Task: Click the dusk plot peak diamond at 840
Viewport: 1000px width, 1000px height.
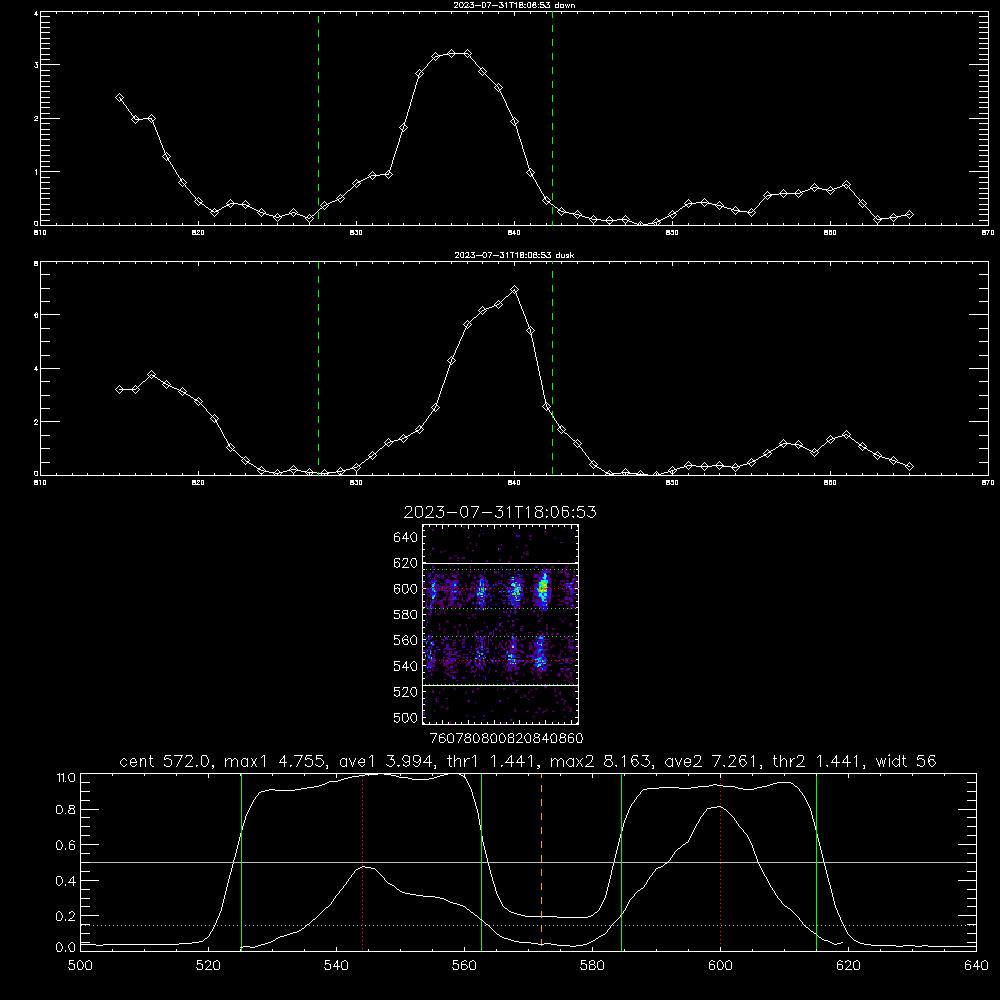Action: point(515,290)
